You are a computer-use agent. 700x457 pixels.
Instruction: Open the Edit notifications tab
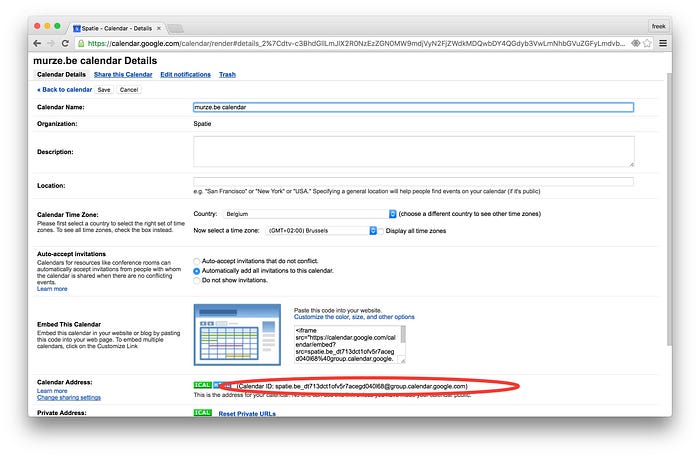[185, 75]
